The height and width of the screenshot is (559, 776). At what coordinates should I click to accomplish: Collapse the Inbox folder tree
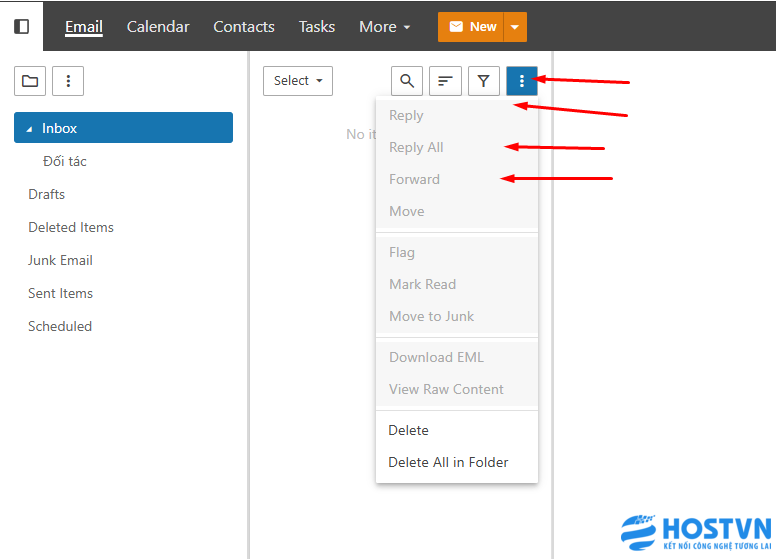click(29, 129)
